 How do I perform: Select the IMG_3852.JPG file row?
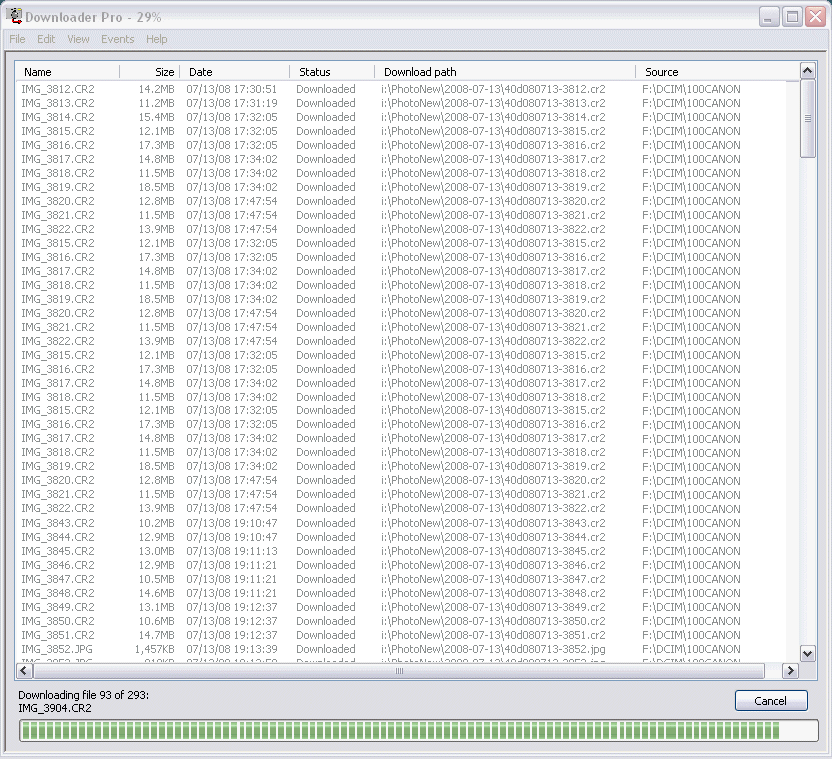coord(58,649)
